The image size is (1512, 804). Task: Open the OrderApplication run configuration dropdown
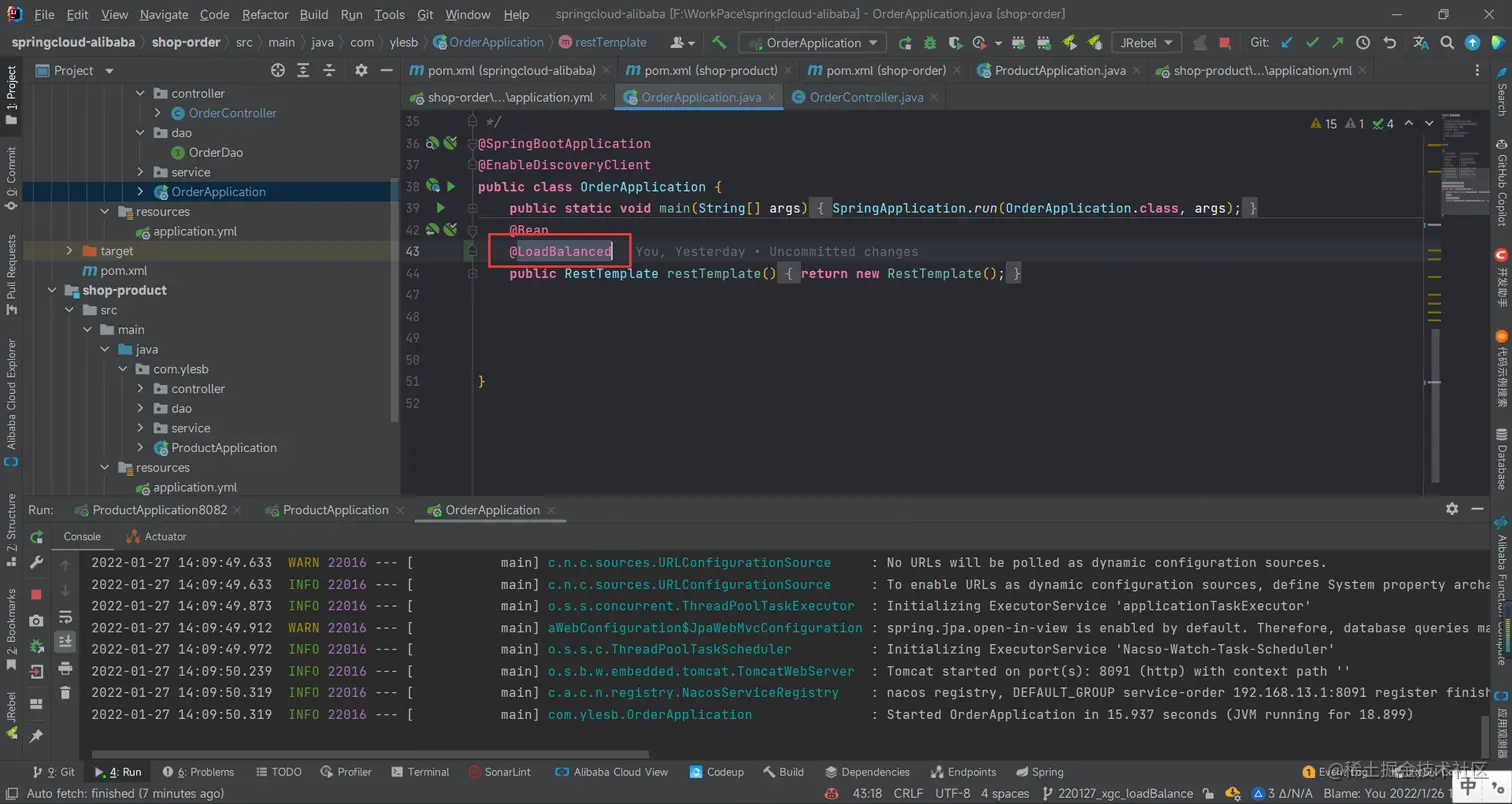812,43
